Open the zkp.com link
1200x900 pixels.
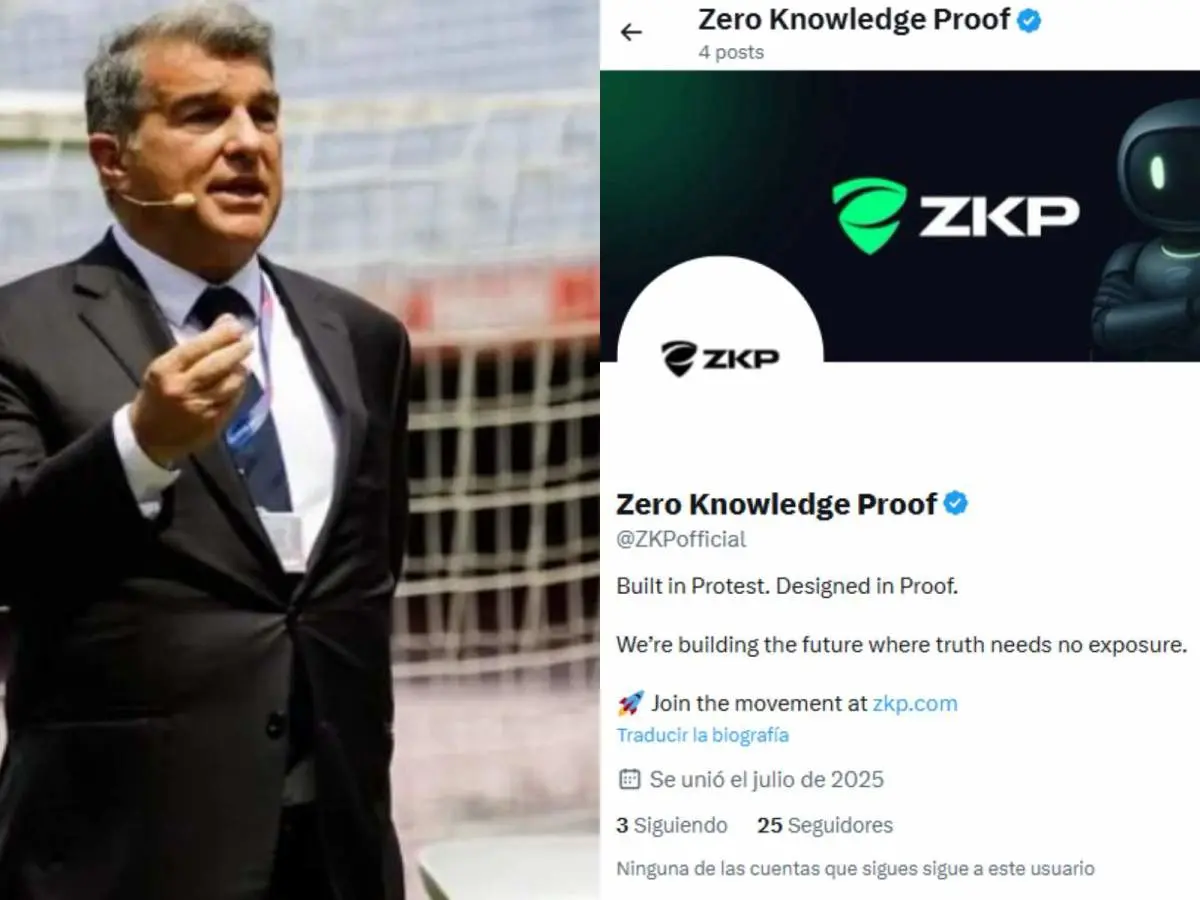[914, 703]
